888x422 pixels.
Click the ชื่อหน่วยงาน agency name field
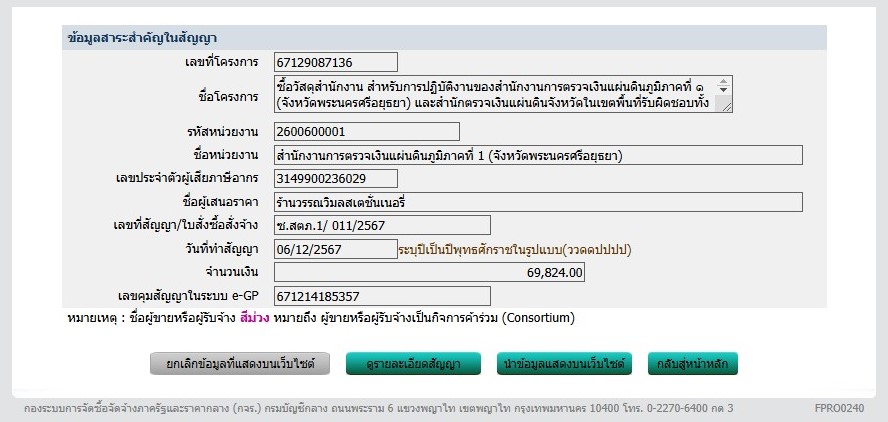coord(538,155)
